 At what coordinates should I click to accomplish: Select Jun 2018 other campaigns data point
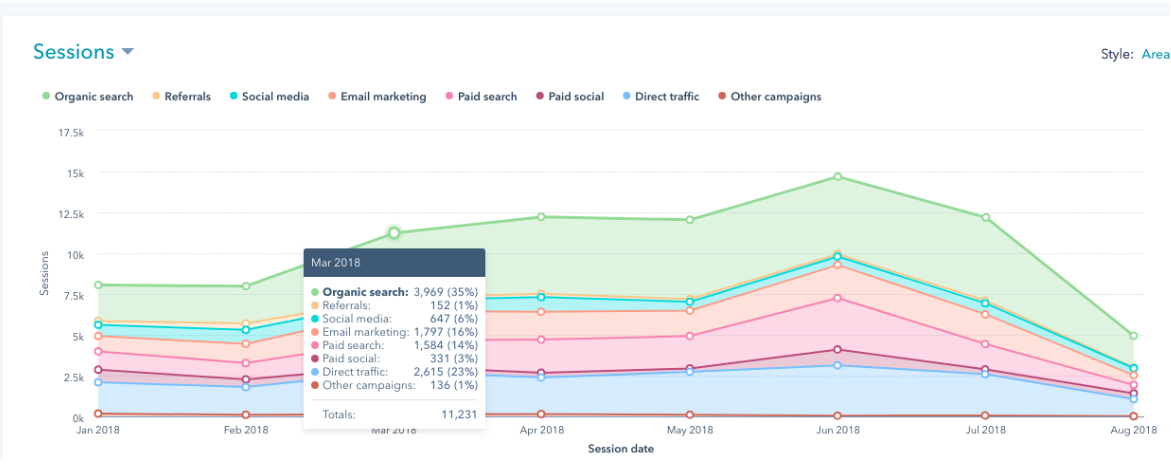click(838, 415)
